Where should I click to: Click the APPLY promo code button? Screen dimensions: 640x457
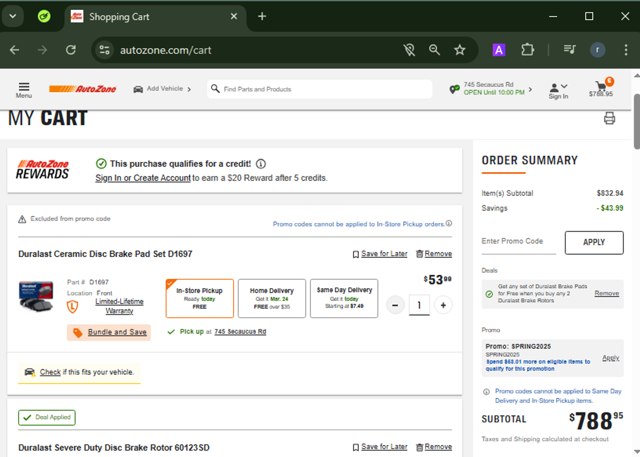(594, 242)
